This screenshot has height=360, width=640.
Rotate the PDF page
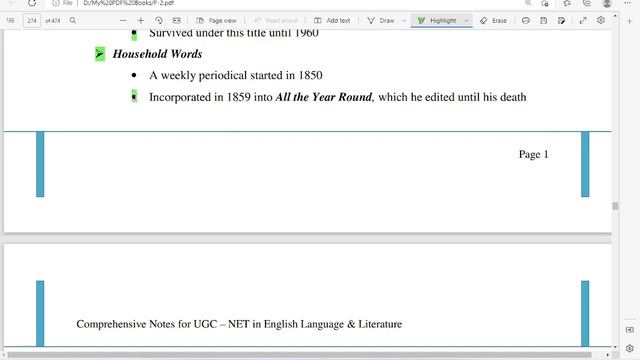(x=159, y=20)
